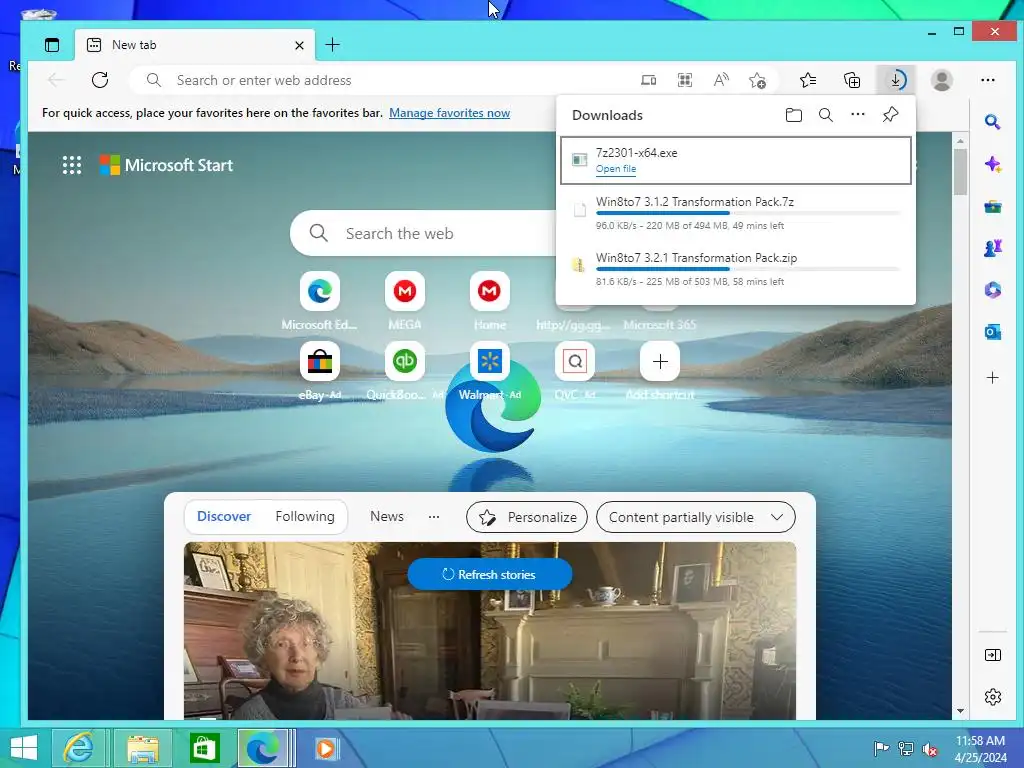Open sidebar Search icon

(x=993, y=122)
